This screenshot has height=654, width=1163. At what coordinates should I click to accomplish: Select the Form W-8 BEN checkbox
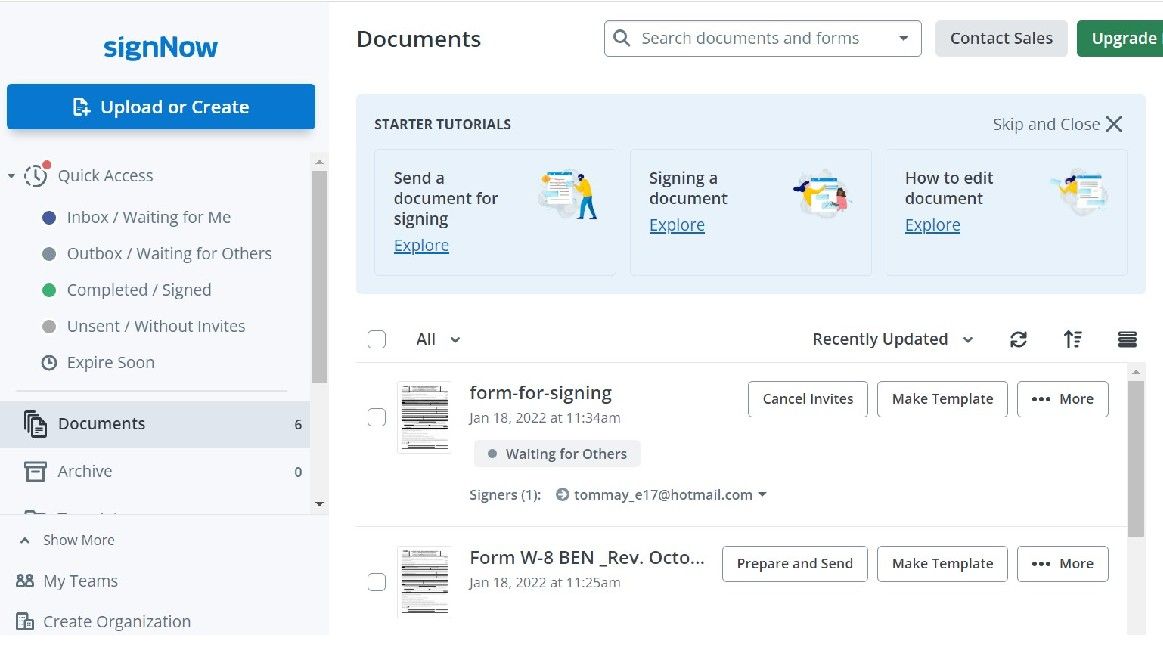tap(377, 581)
